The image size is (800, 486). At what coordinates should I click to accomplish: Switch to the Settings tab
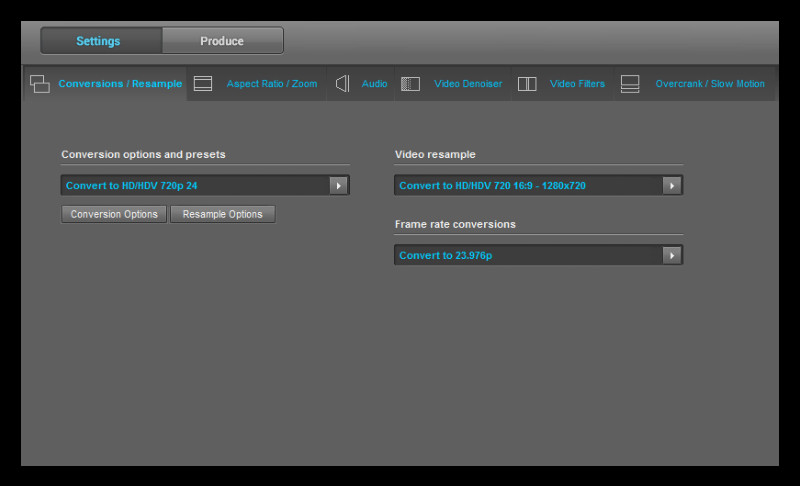[102, 41]
